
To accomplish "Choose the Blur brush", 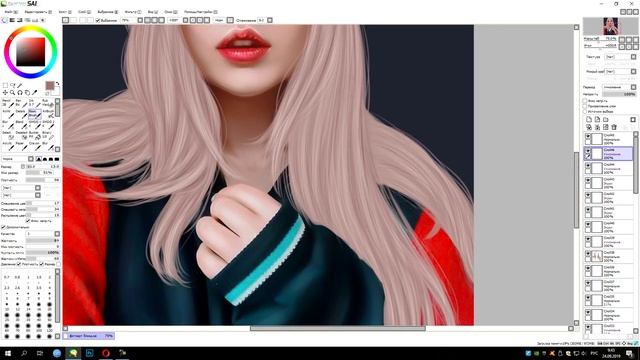I will pyautogui.click(x=8, y=125).
